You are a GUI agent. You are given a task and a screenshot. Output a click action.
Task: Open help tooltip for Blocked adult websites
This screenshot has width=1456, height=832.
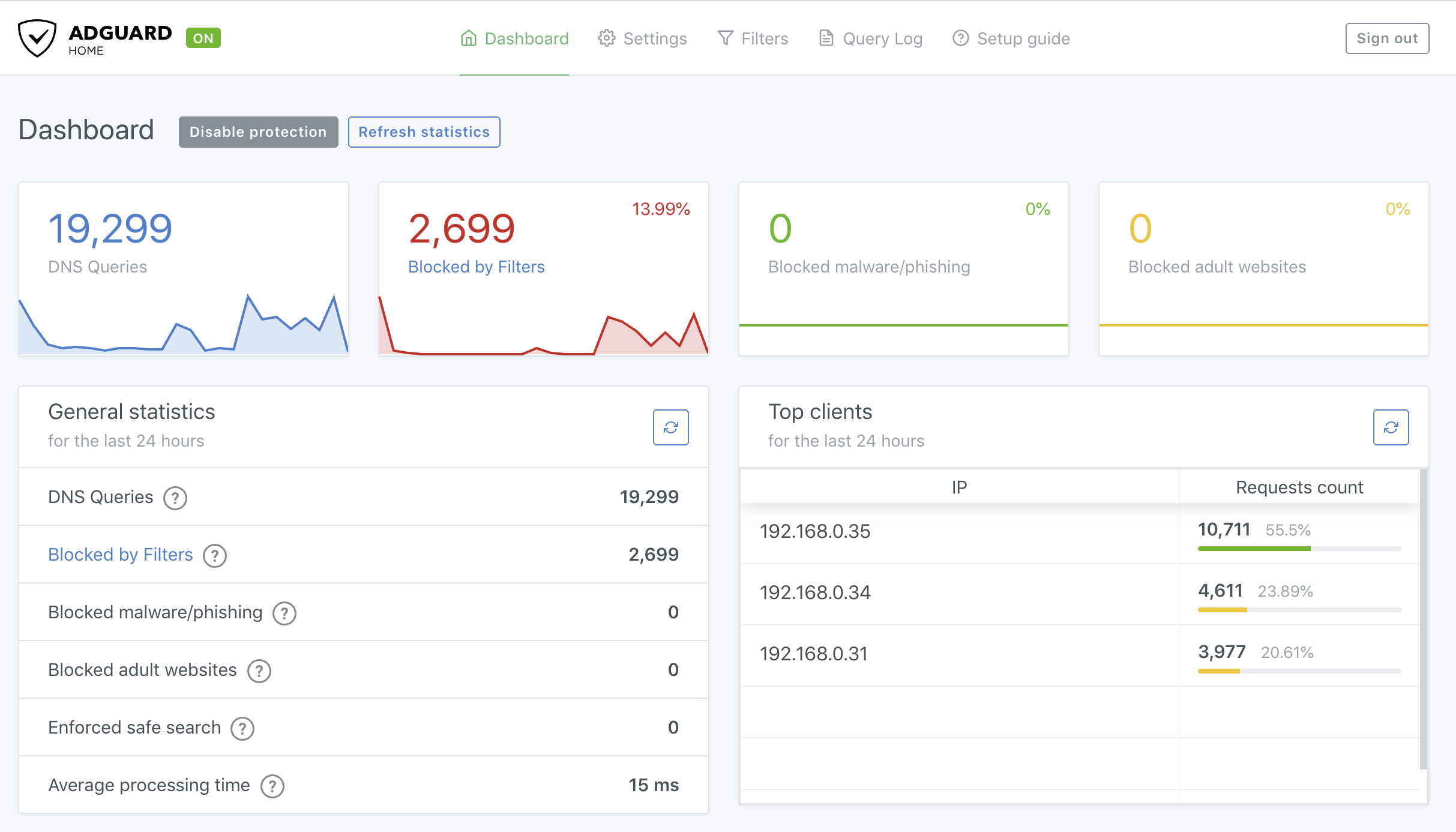259,671
